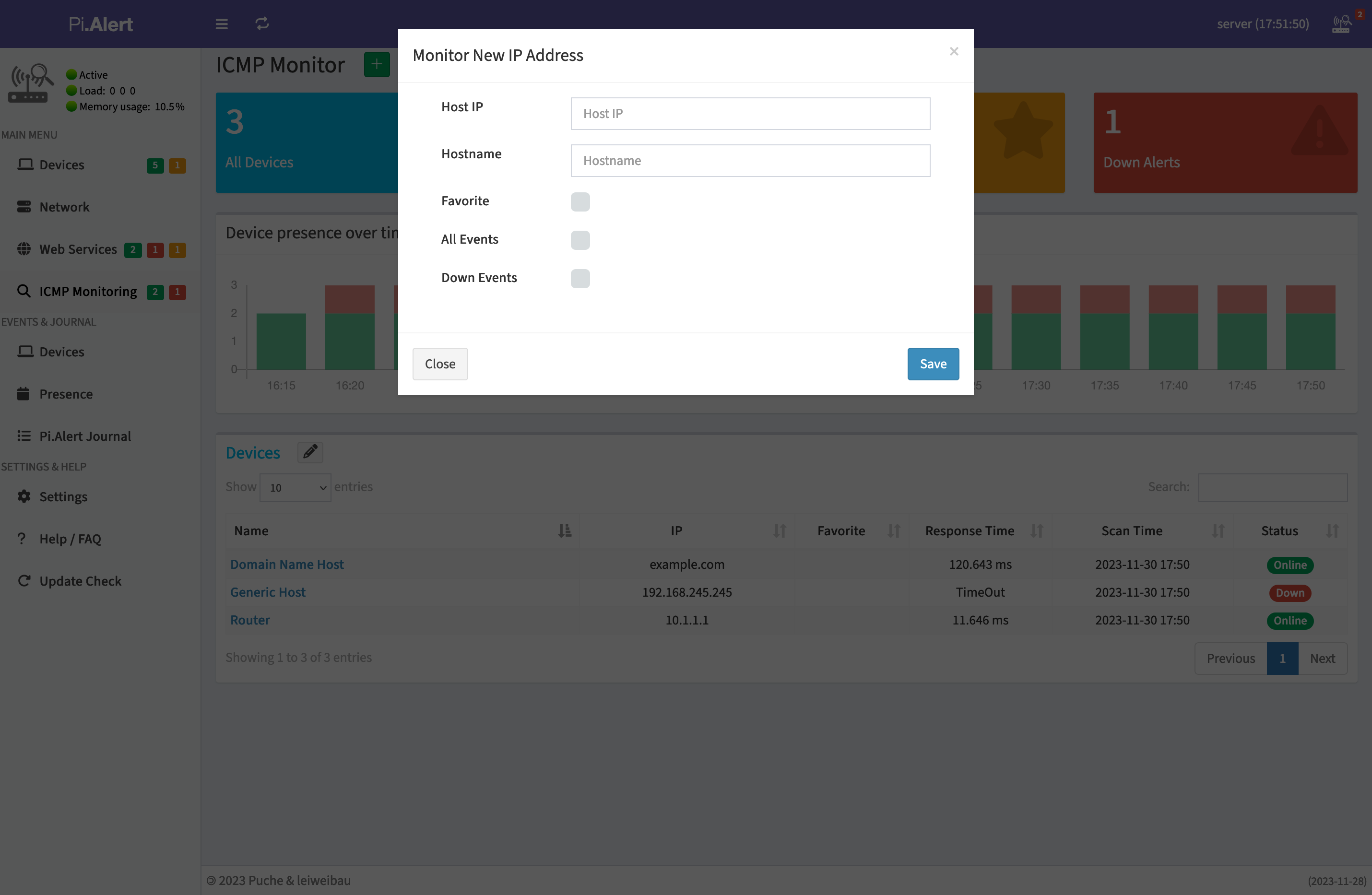Click the 120.643 ms response time cell

pos(980,564)
